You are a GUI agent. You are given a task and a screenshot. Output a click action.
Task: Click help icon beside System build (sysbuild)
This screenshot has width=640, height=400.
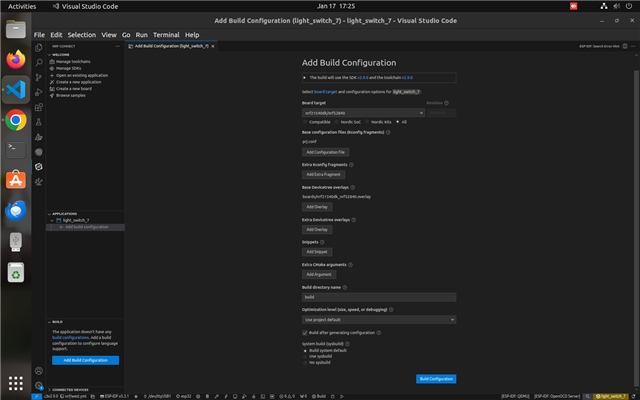pos(347,344)
